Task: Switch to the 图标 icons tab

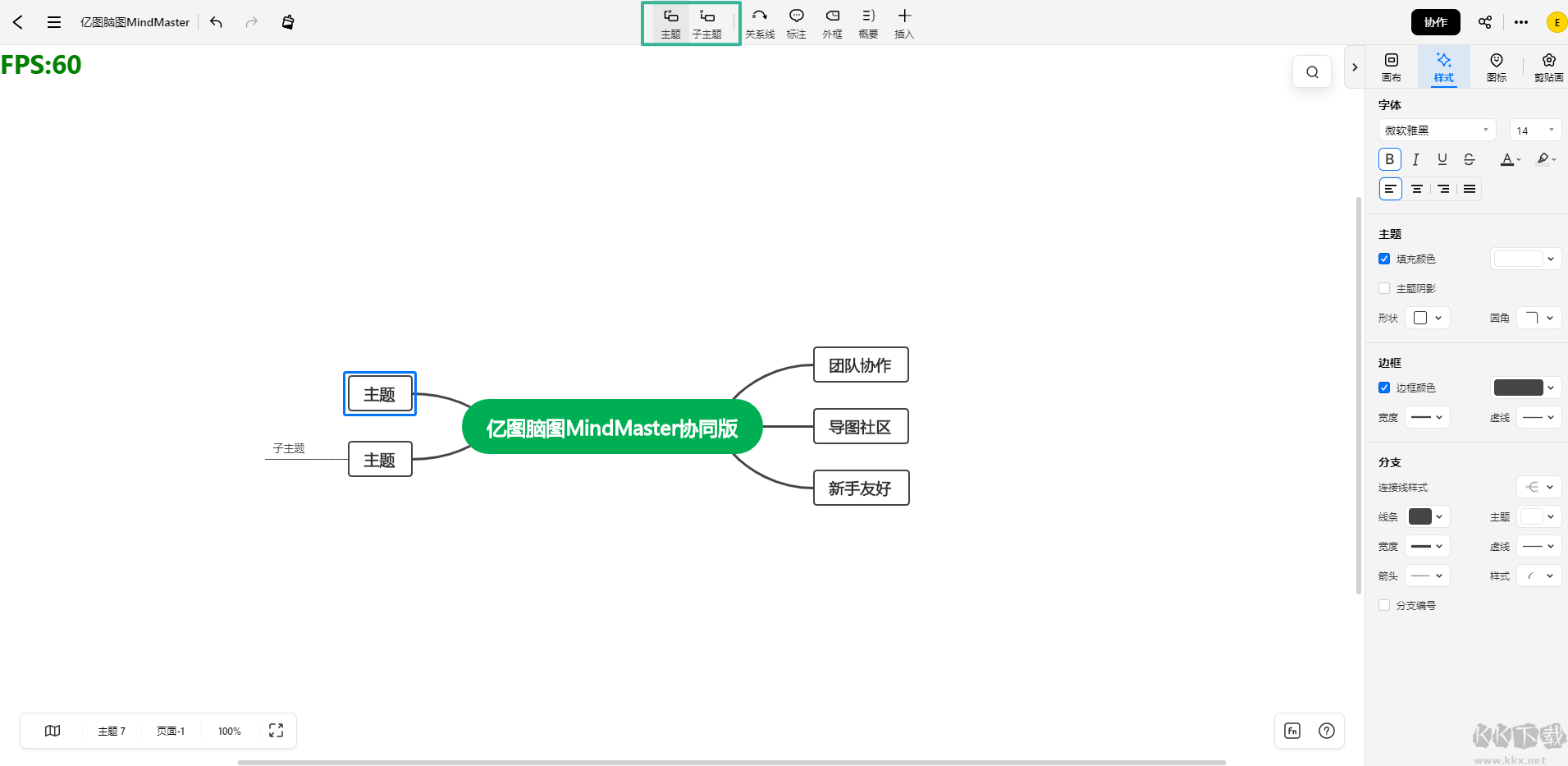Action: pos(1497,67)
